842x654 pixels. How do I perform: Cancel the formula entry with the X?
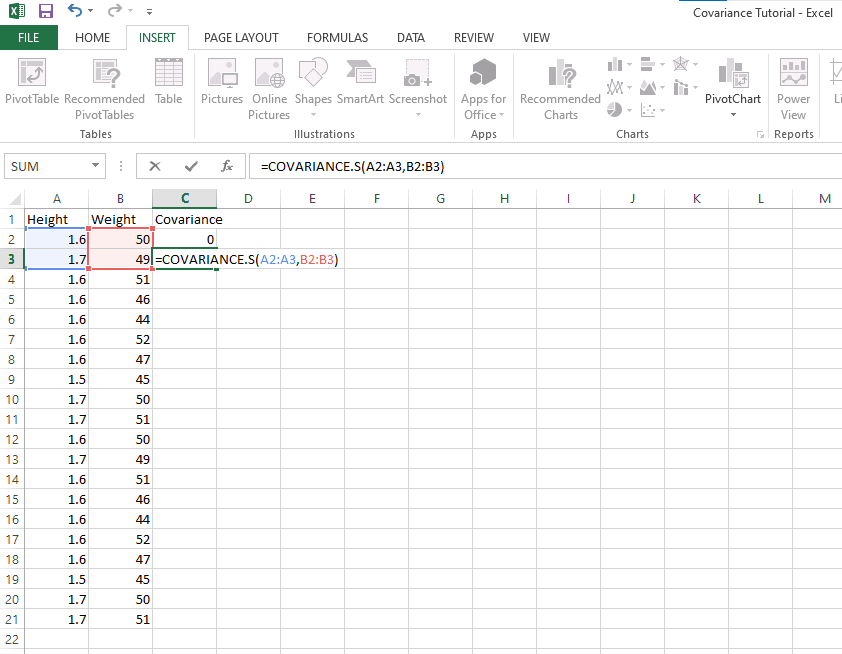(x=155, y=167)
